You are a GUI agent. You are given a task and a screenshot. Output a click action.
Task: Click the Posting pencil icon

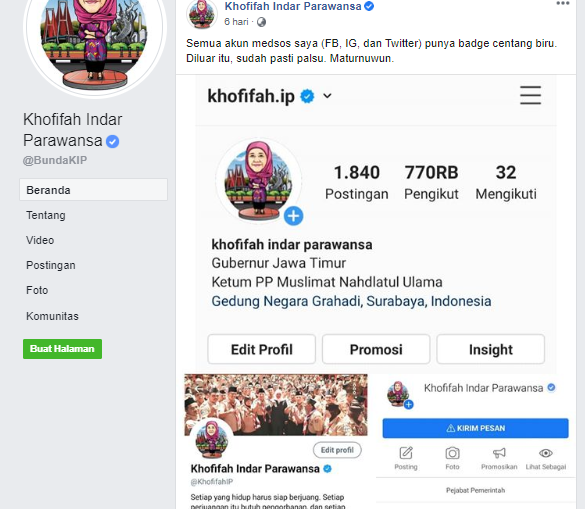click(406, 453)
